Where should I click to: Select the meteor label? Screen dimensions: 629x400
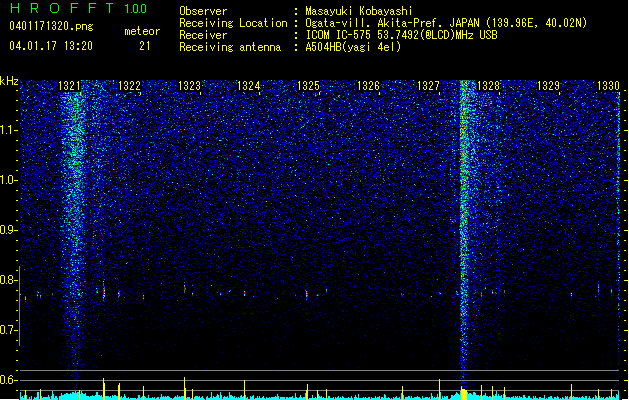coord(142,31)
